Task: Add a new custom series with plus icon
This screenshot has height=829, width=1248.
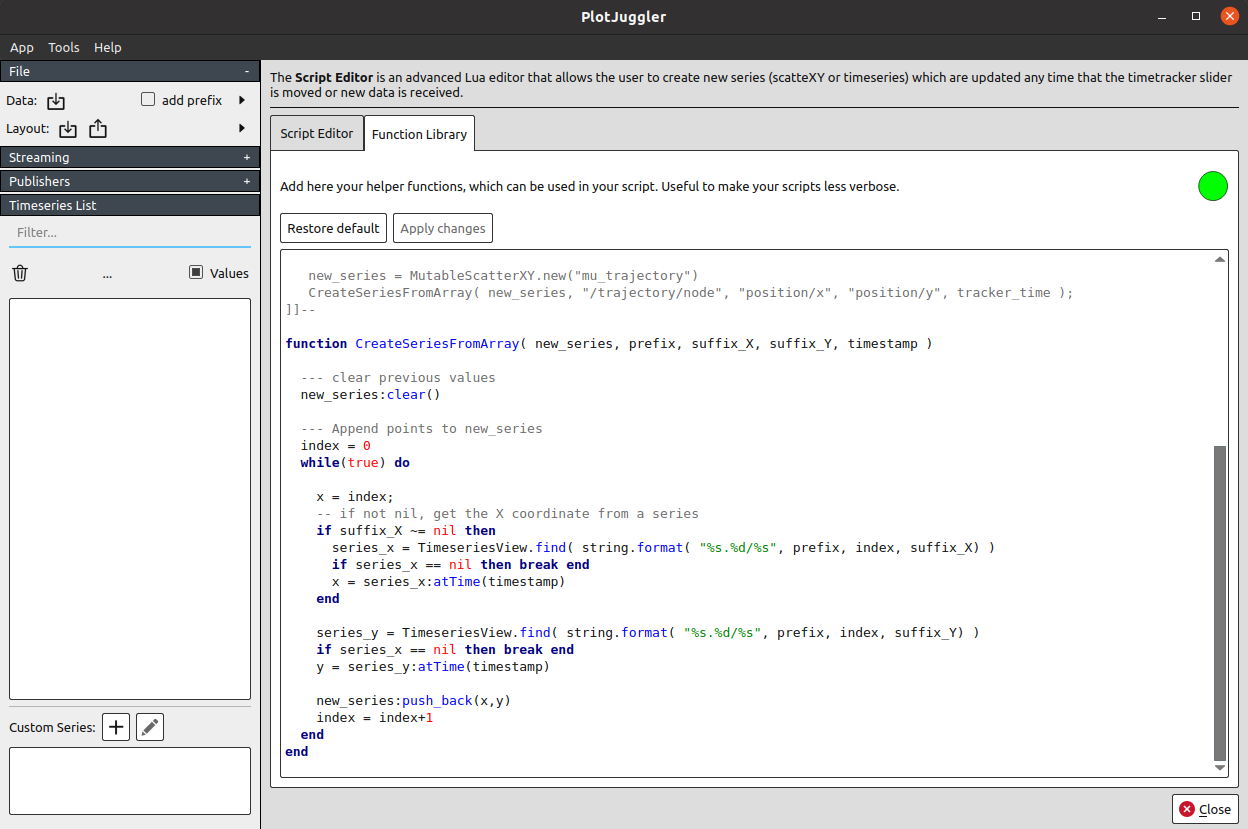Action: click(x=116, y=727)
